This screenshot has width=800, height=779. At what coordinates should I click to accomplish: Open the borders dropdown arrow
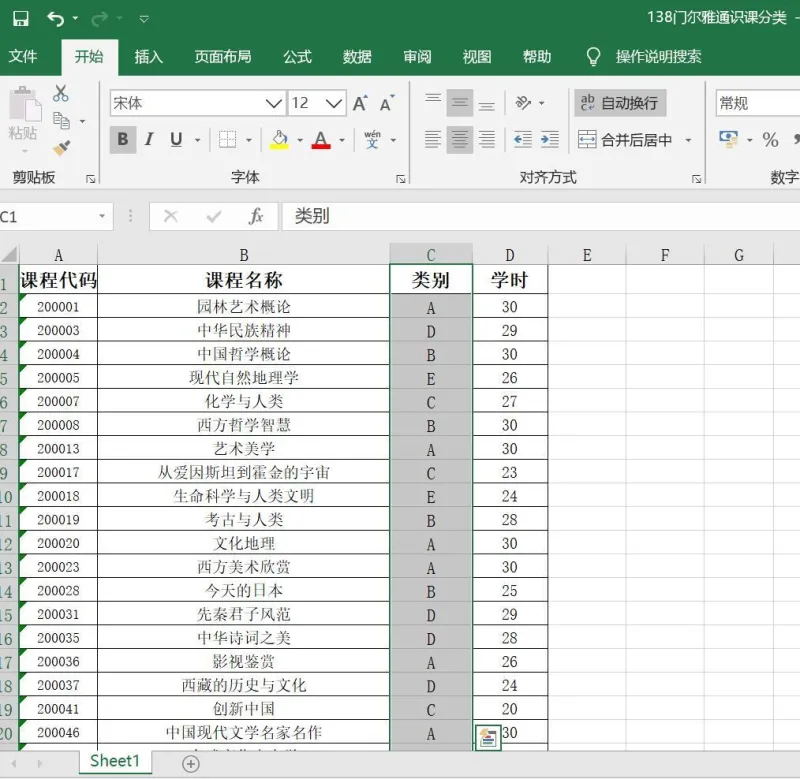tap(249, 140)
